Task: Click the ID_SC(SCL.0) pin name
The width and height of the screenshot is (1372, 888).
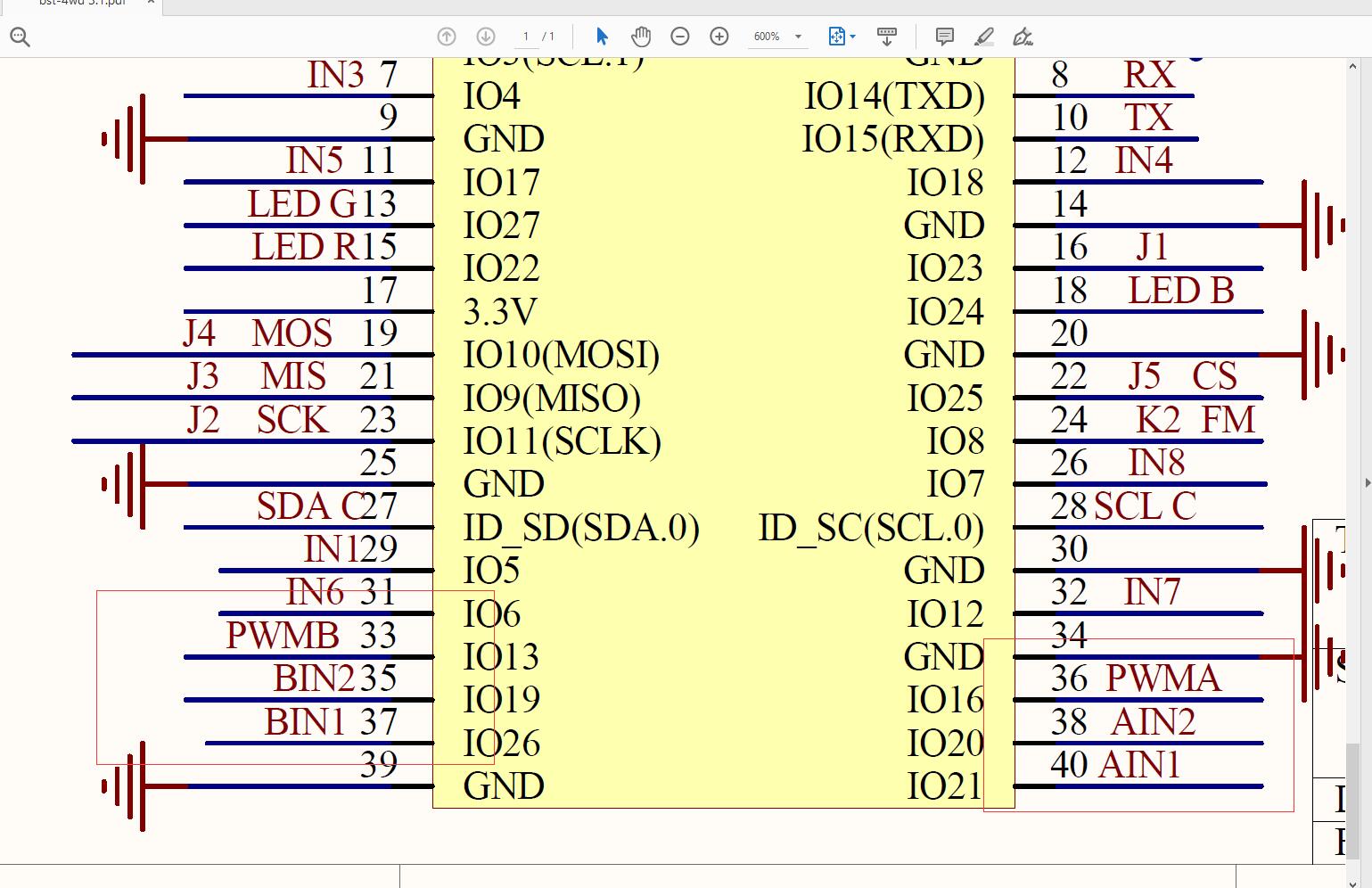Action: [x=871, y=528]
